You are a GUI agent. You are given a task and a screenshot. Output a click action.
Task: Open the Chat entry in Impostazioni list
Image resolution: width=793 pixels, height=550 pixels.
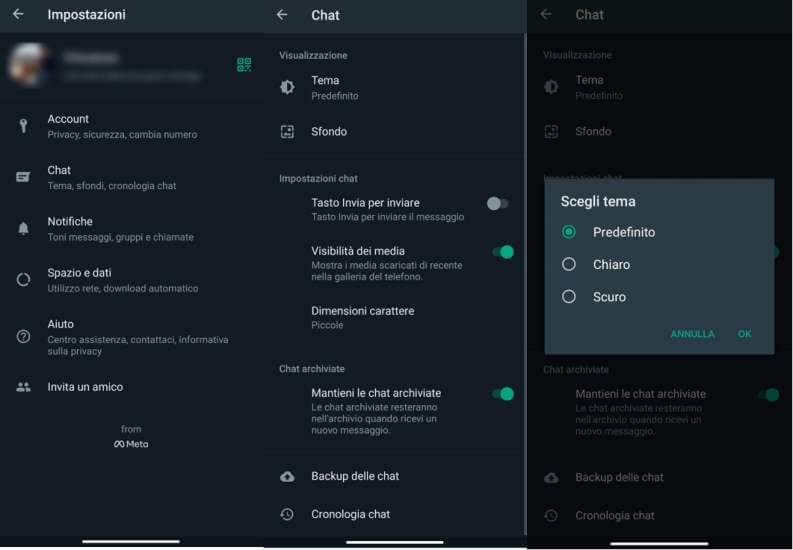[131, 177]
